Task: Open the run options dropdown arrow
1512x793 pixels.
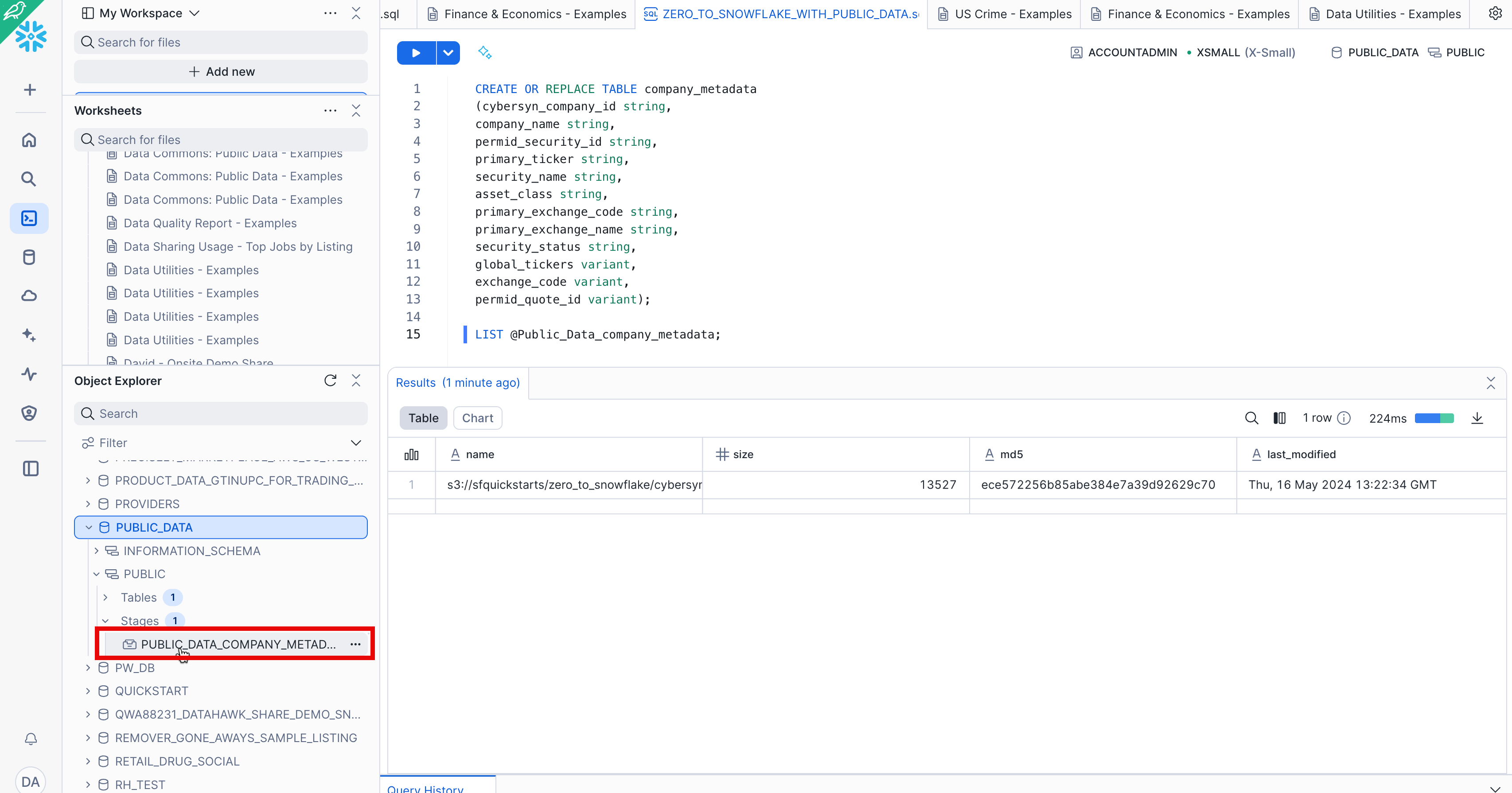Action: [448, 53]
